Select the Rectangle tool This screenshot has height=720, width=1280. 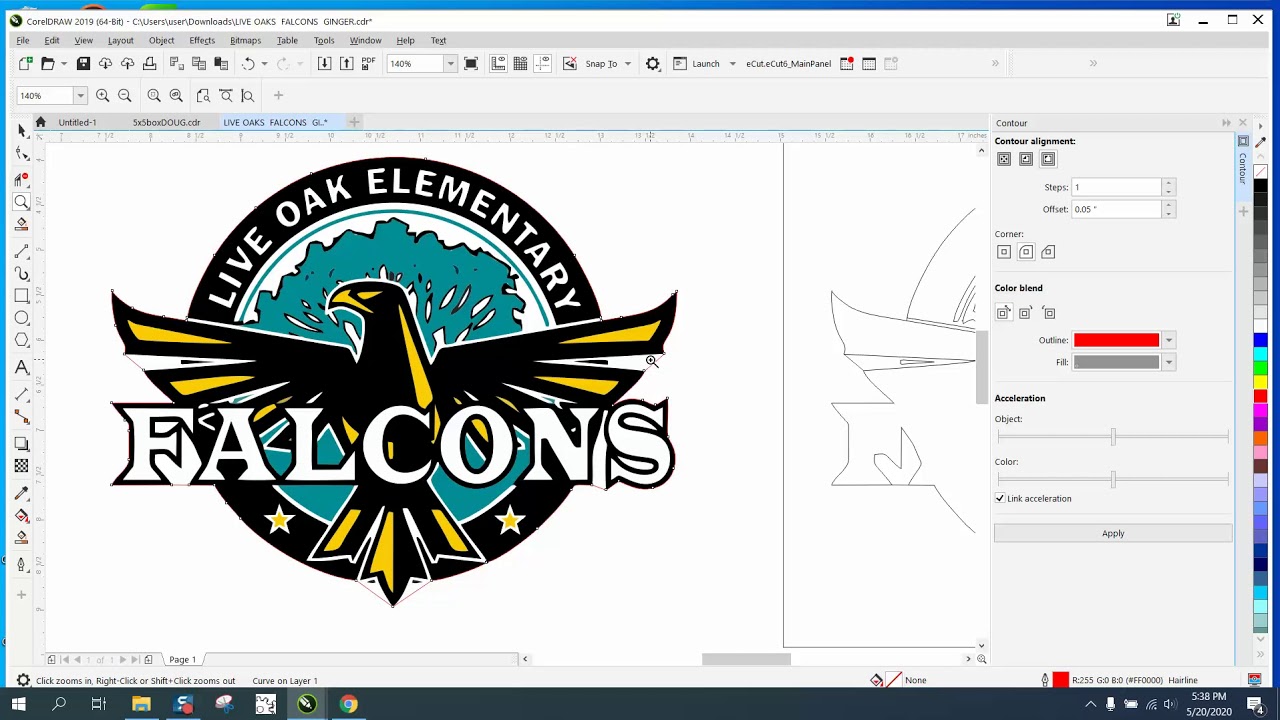[22, 296]
